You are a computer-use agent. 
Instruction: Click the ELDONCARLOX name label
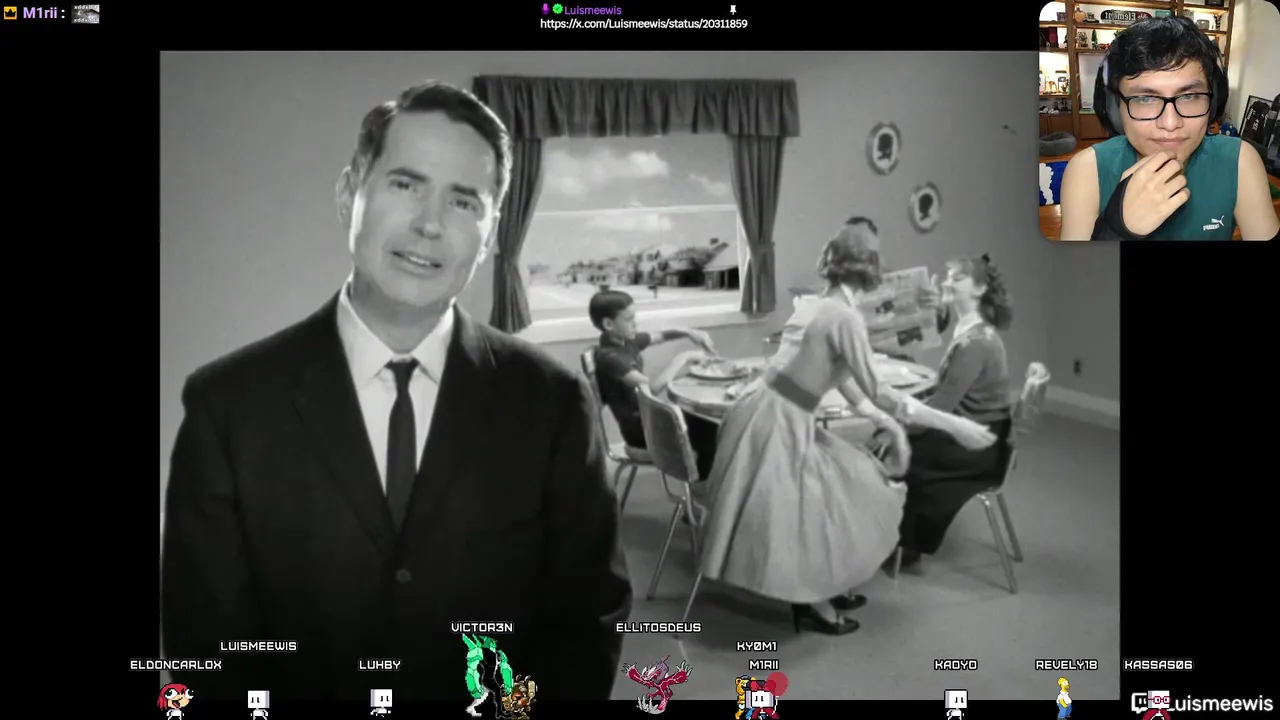tap(176, 665)
